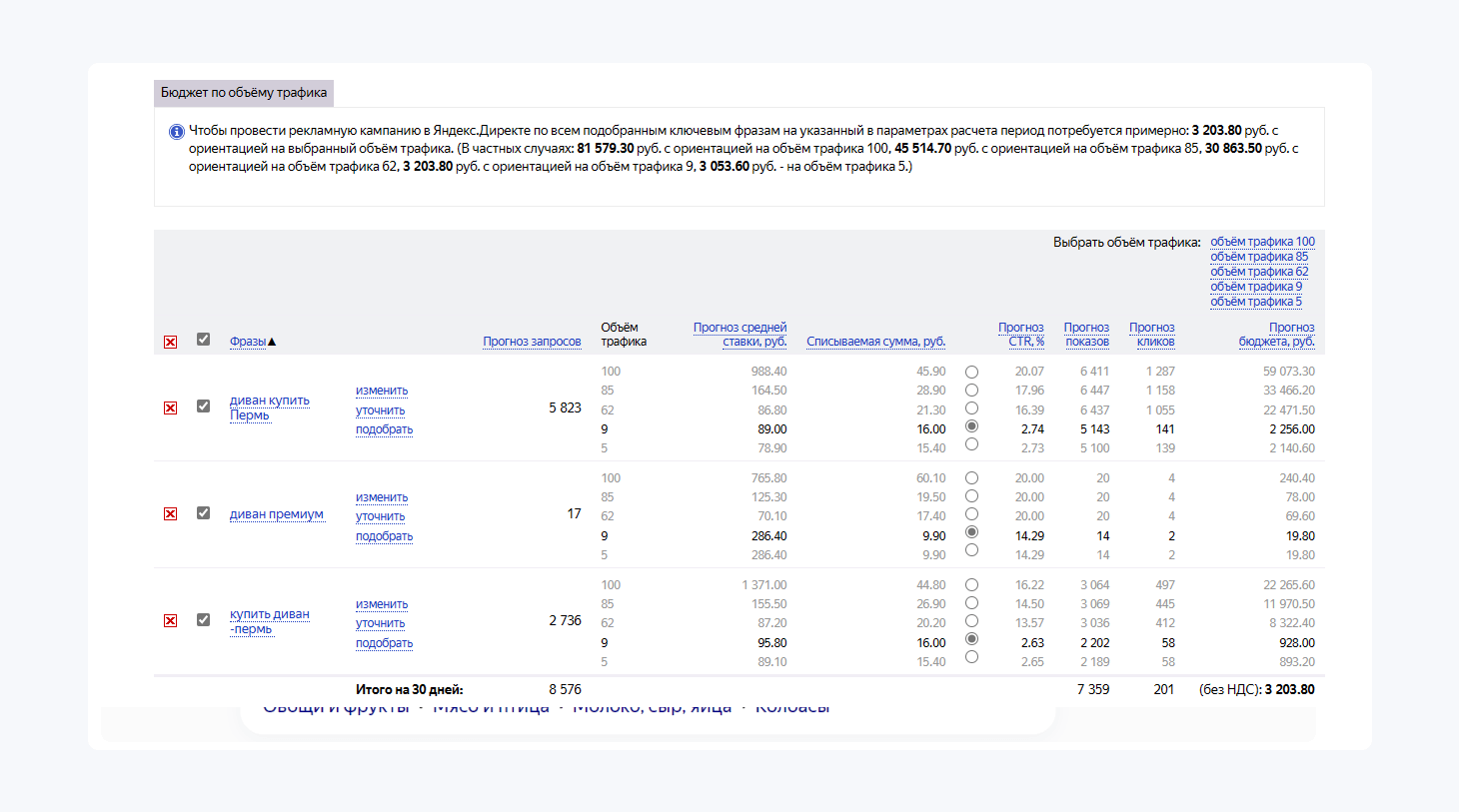Click 'изменить' for 'диван премиум'
Screen dimensions: 1459x812
click(x=382, y=497)
